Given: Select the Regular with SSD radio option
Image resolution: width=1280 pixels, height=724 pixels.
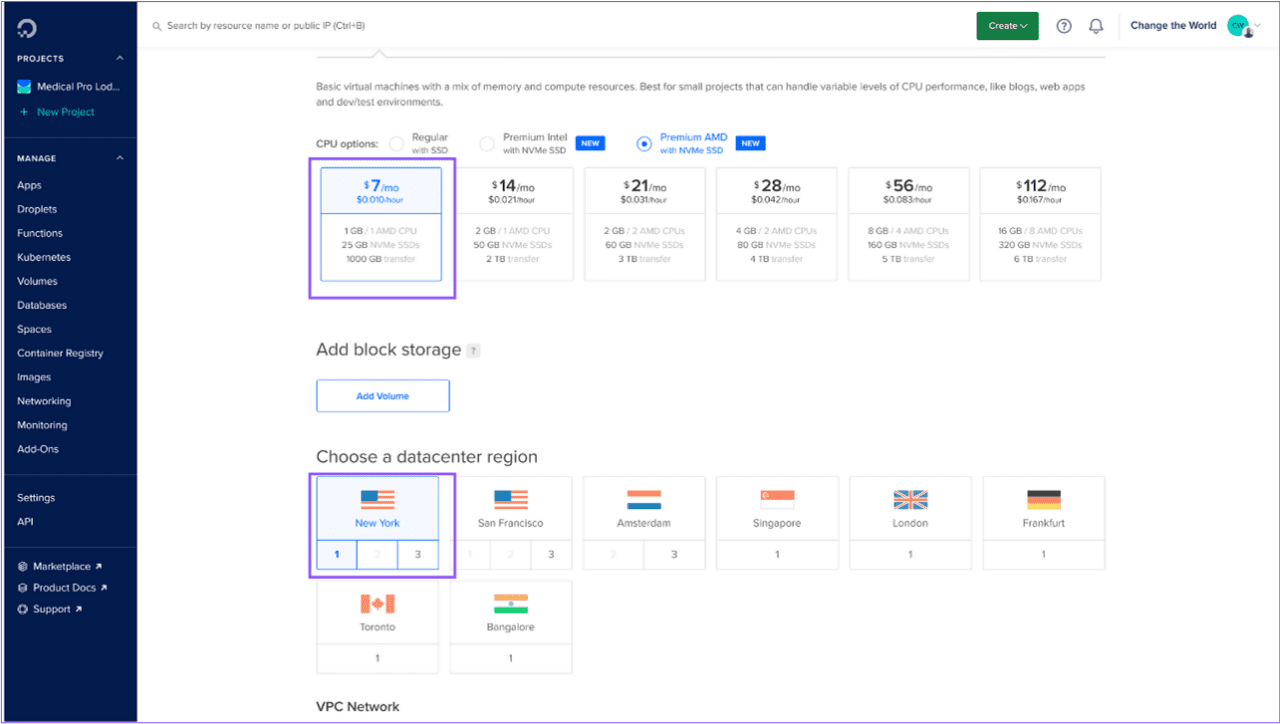Looking at the screenshot, I should (396, 144).
